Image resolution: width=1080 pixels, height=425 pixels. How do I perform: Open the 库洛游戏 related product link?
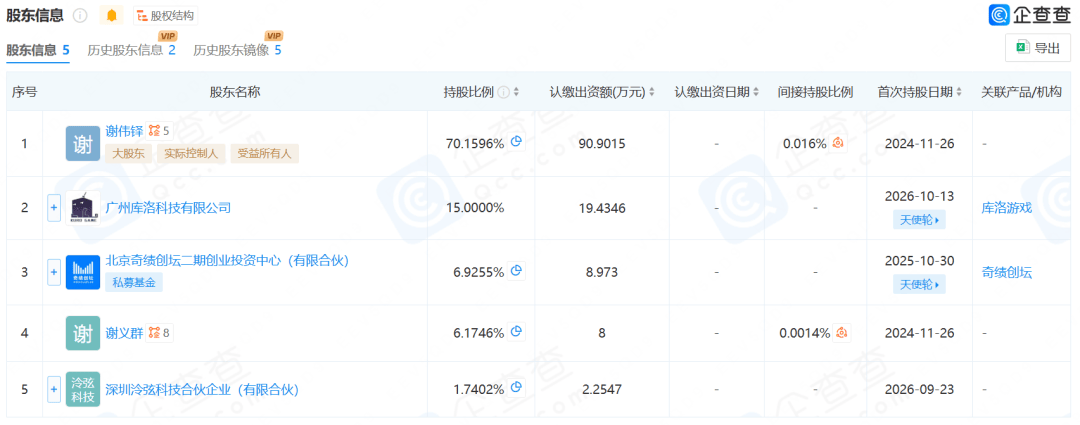click(x=1006, y=208)
